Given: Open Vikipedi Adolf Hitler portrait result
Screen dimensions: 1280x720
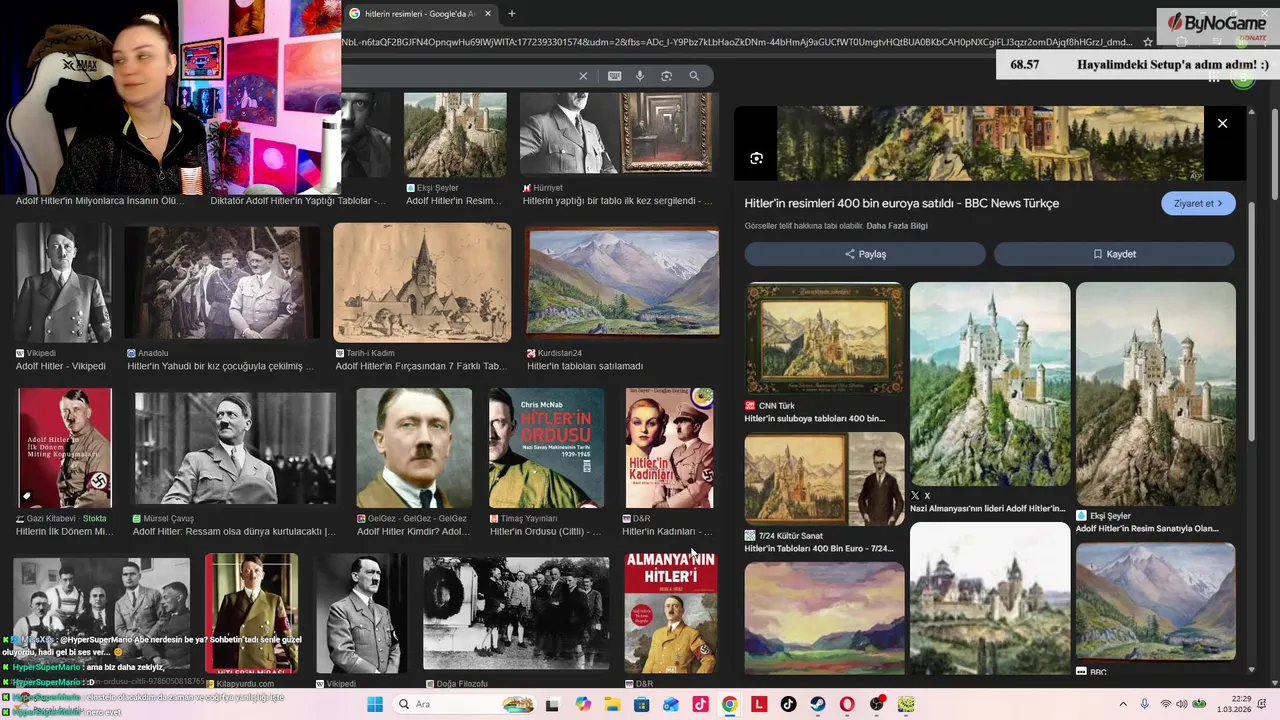Looking at the screenshot, I should point(63,282).
